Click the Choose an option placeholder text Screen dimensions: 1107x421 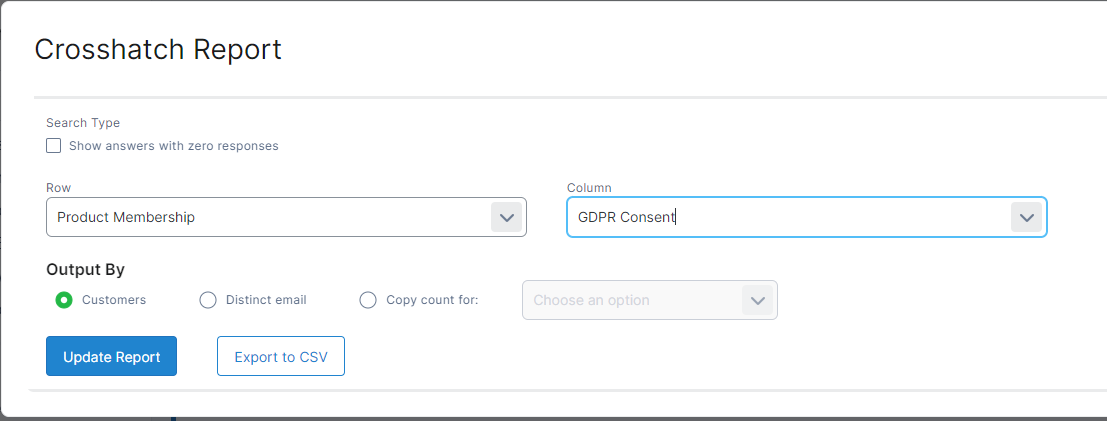pos(591,300)
